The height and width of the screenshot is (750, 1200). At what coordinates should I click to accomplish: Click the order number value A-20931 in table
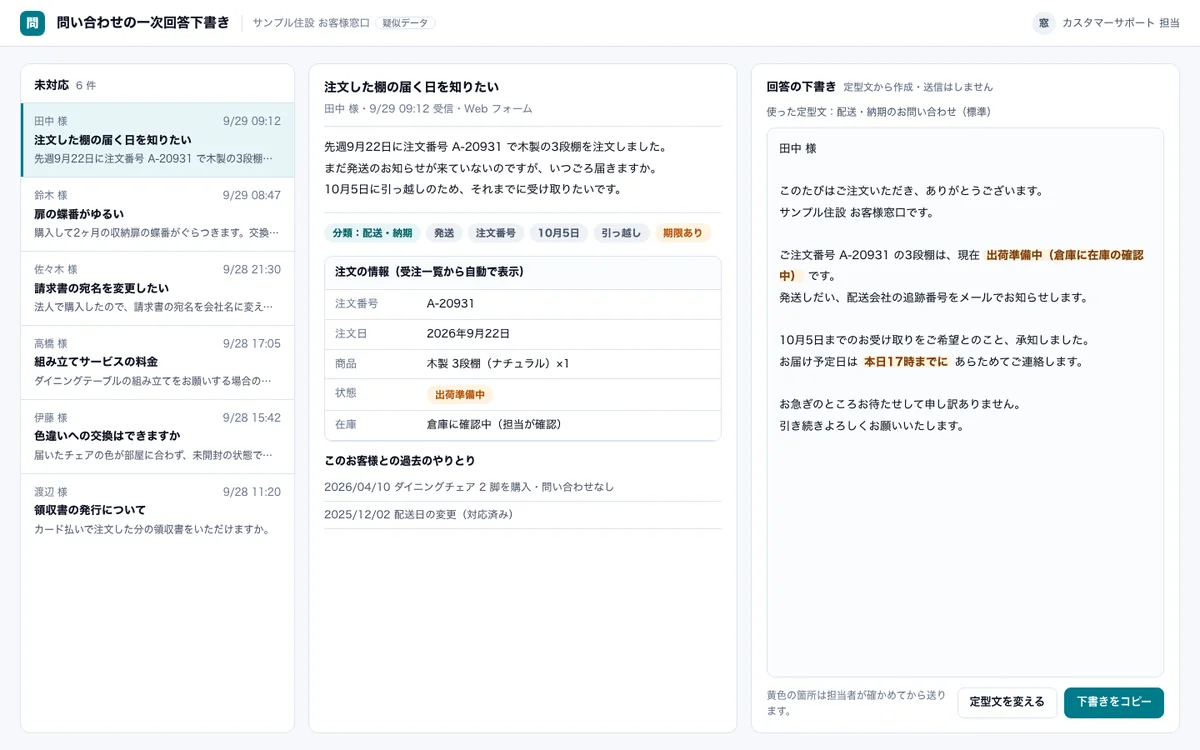pos(451,304)
